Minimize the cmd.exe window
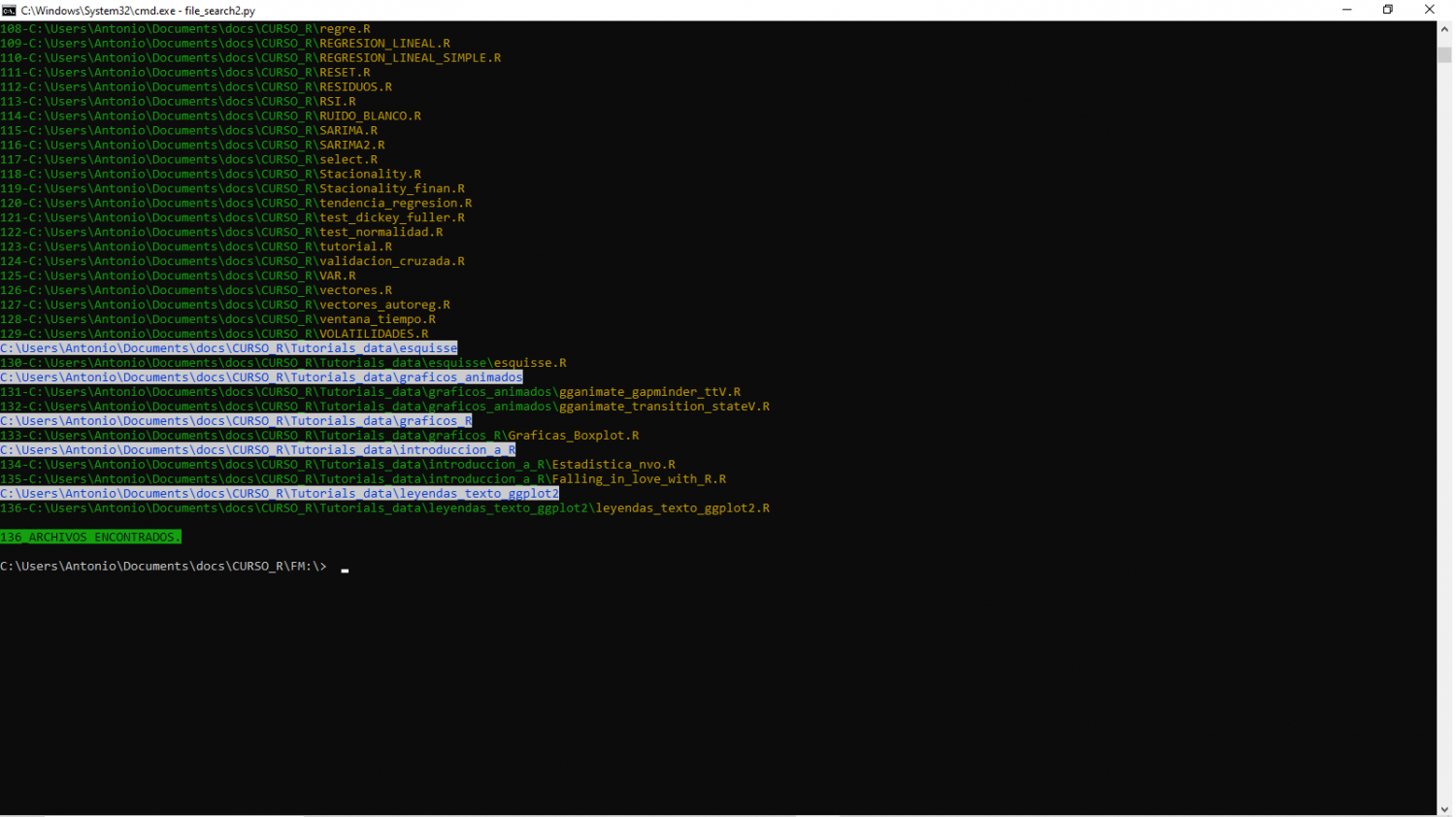Screen dimensions: 1456x817 coord(1347,10)
